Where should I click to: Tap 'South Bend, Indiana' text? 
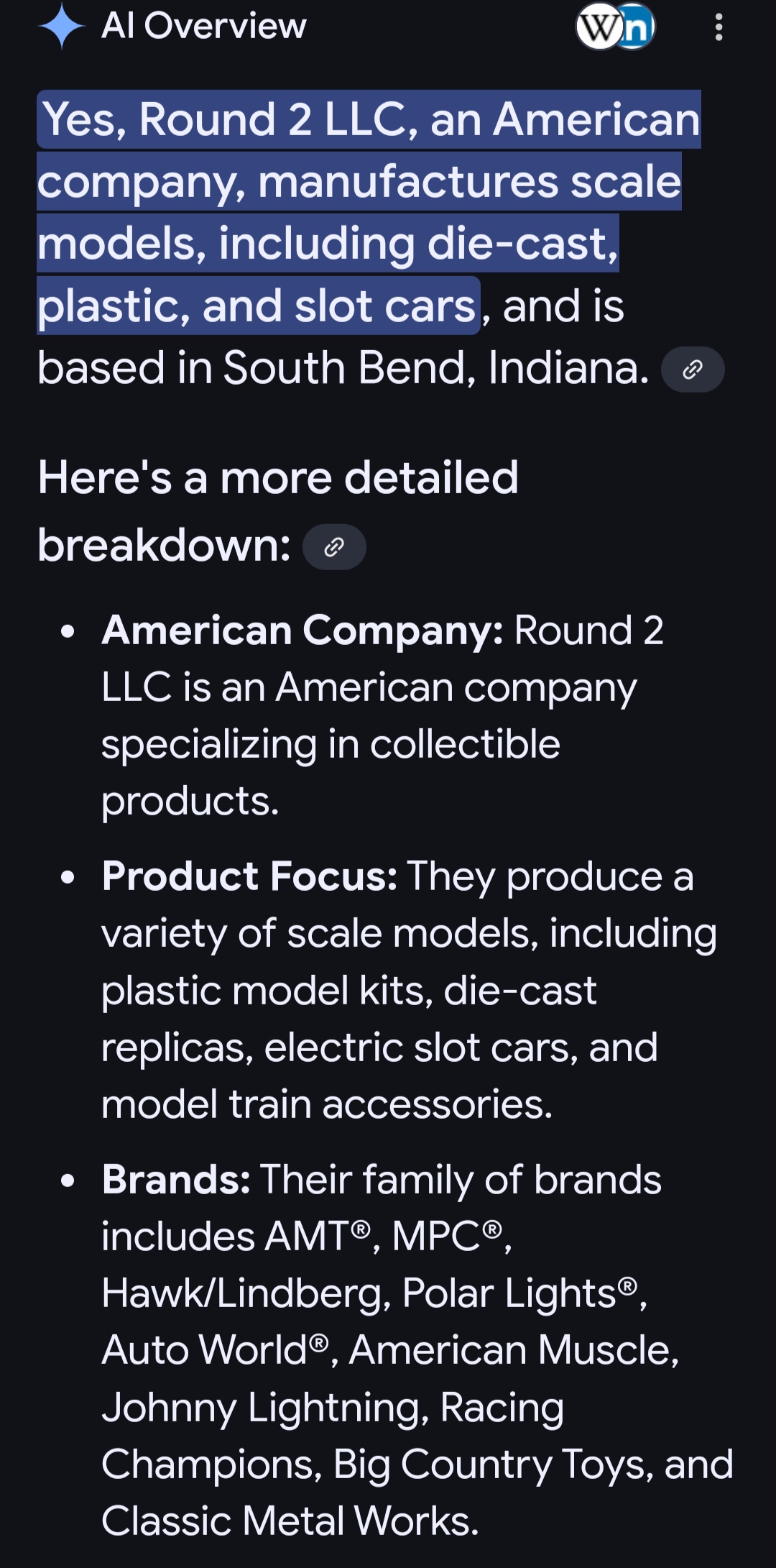pyautogui.click(x=436, y=368)
